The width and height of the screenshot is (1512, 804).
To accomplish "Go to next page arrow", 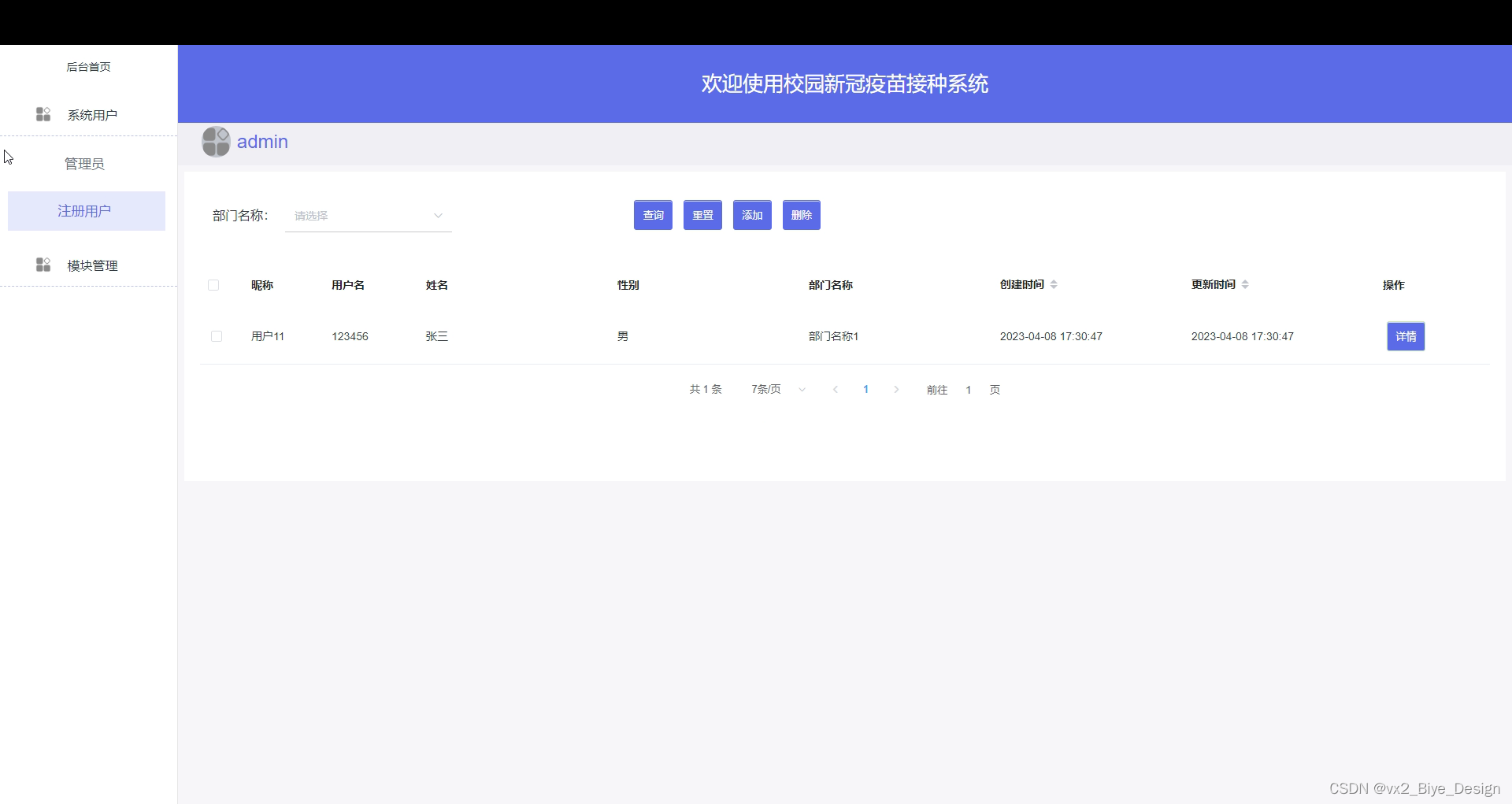I will coord(896,390).
